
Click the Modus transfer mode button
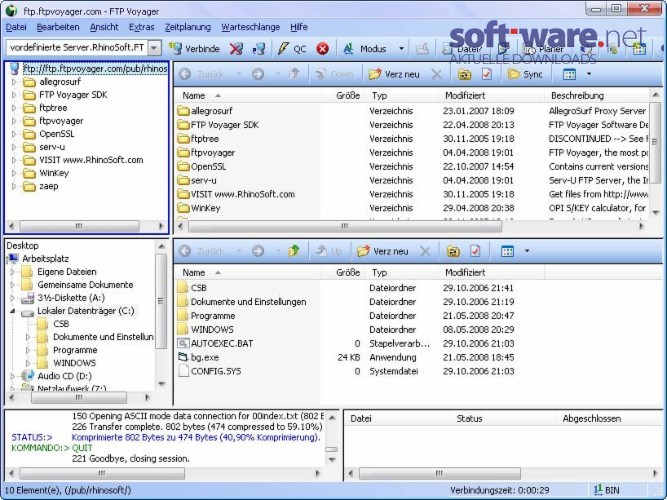coord(365,49)
